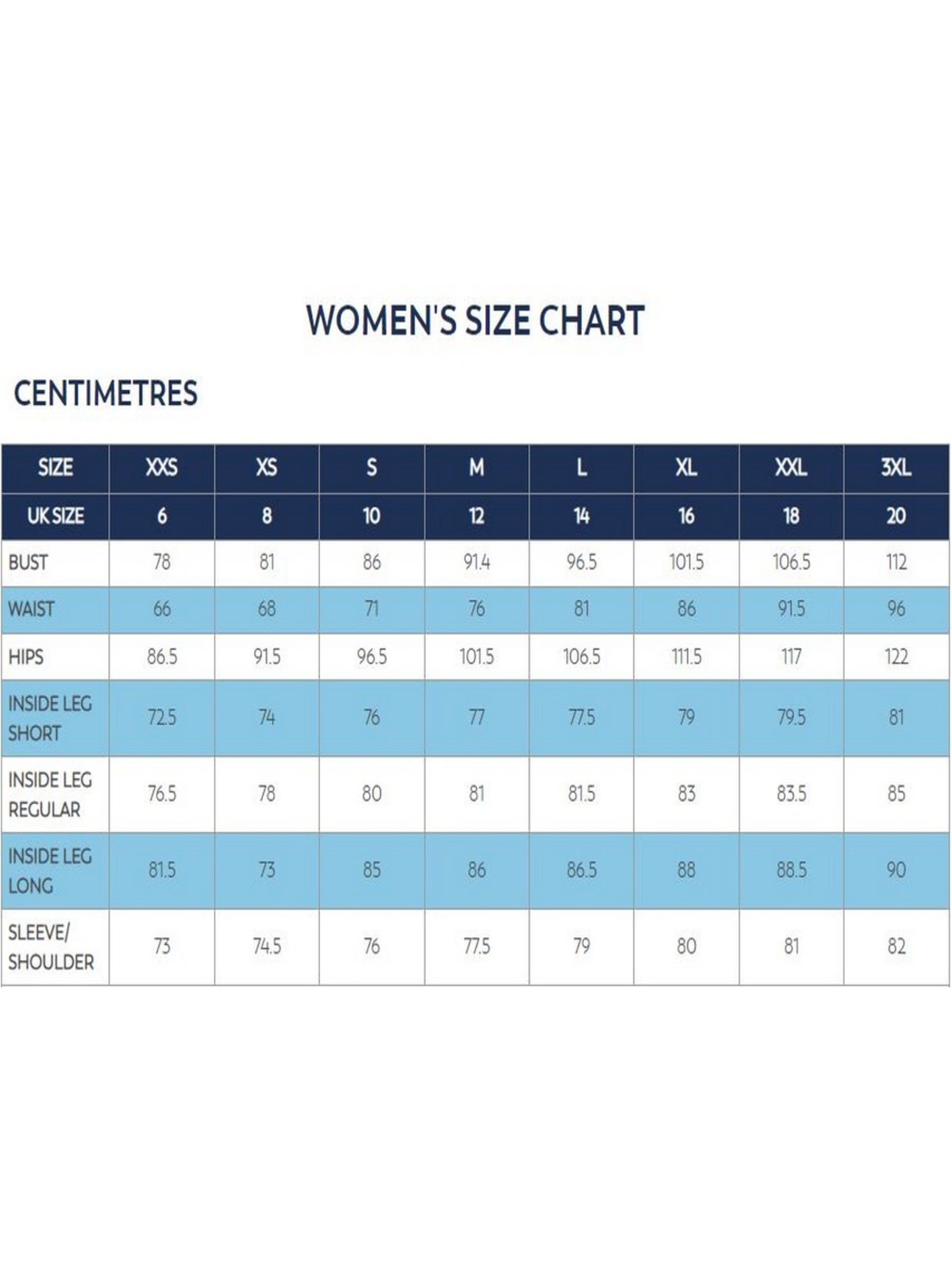The height and width of the screenshot is (1274, 952).
Task: Click the sleeve value 74.5 cell
Action: pos(267,947)
